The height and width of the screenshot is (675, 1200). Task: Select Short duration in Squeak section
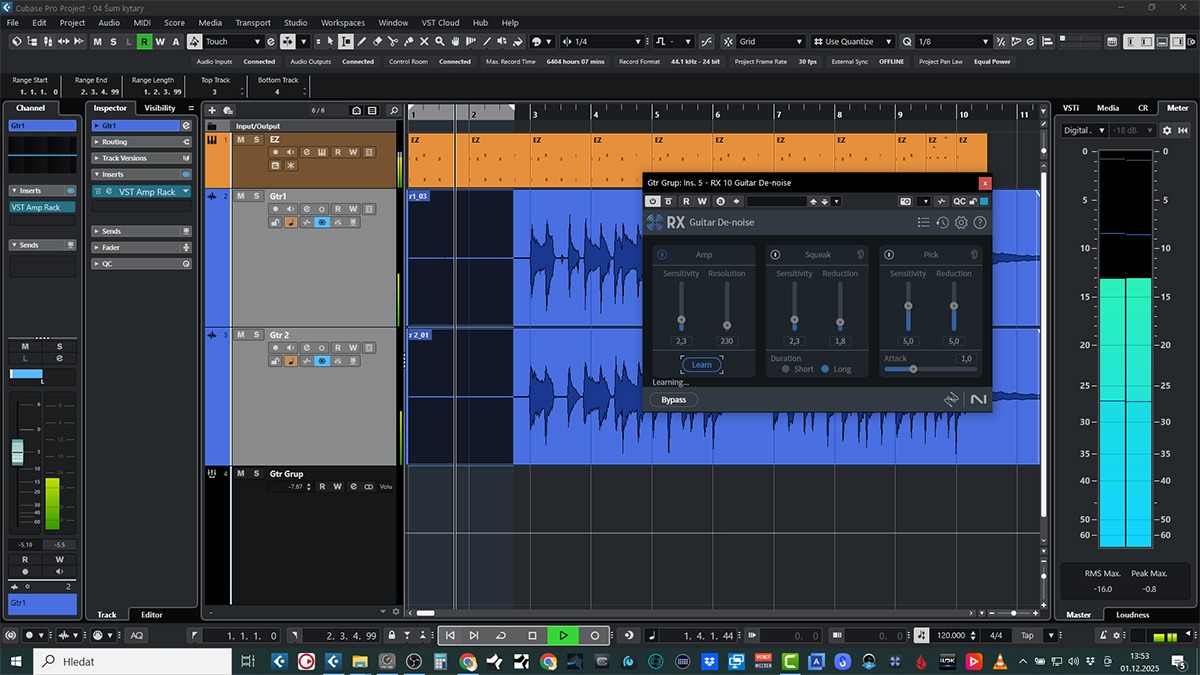pyautogui.click(x=786, y=369)
